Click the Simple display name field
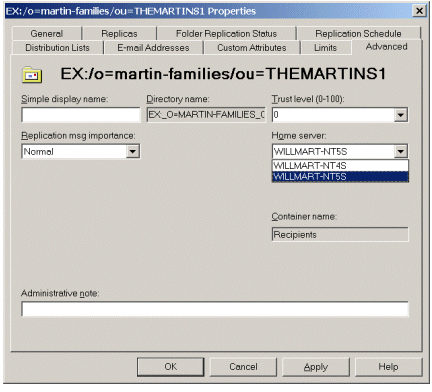Image resolution: width=432 pixels, height=392 pixels. click(81, 115)
